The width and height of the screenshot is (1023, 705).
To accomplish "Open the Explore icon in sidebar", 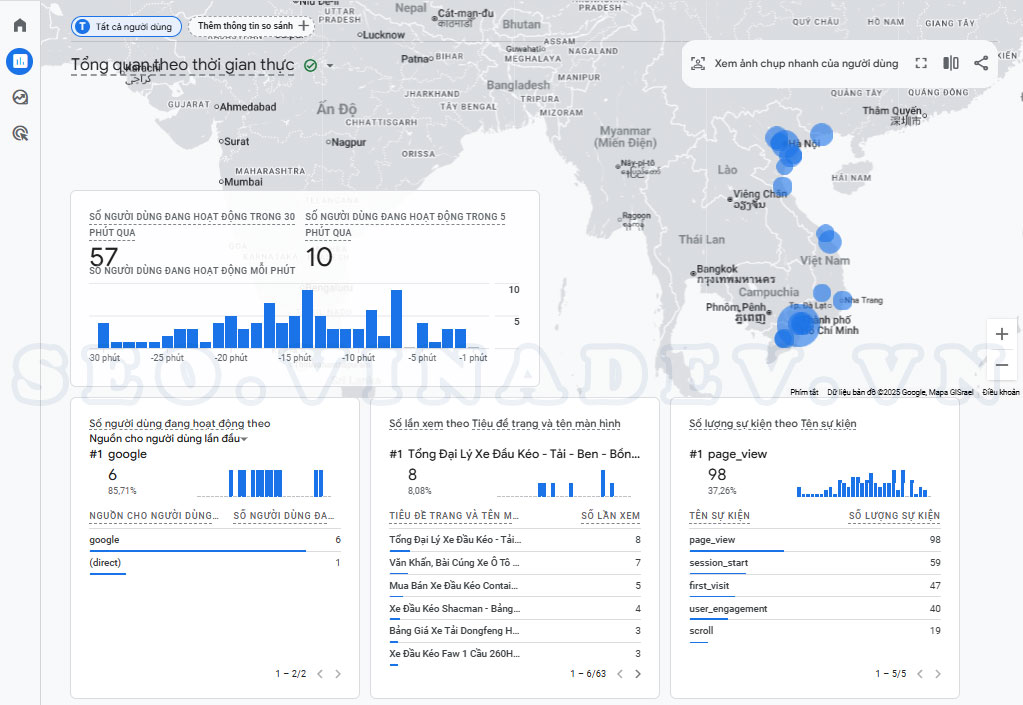I will tap(20, 97).
